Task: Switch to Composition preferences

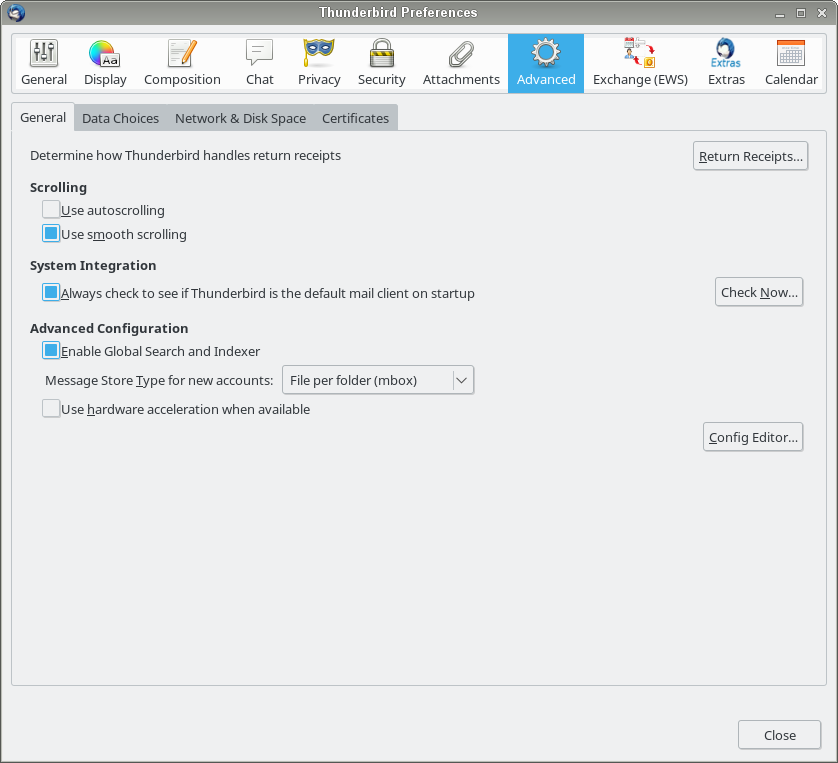Action: click(182, 63)
